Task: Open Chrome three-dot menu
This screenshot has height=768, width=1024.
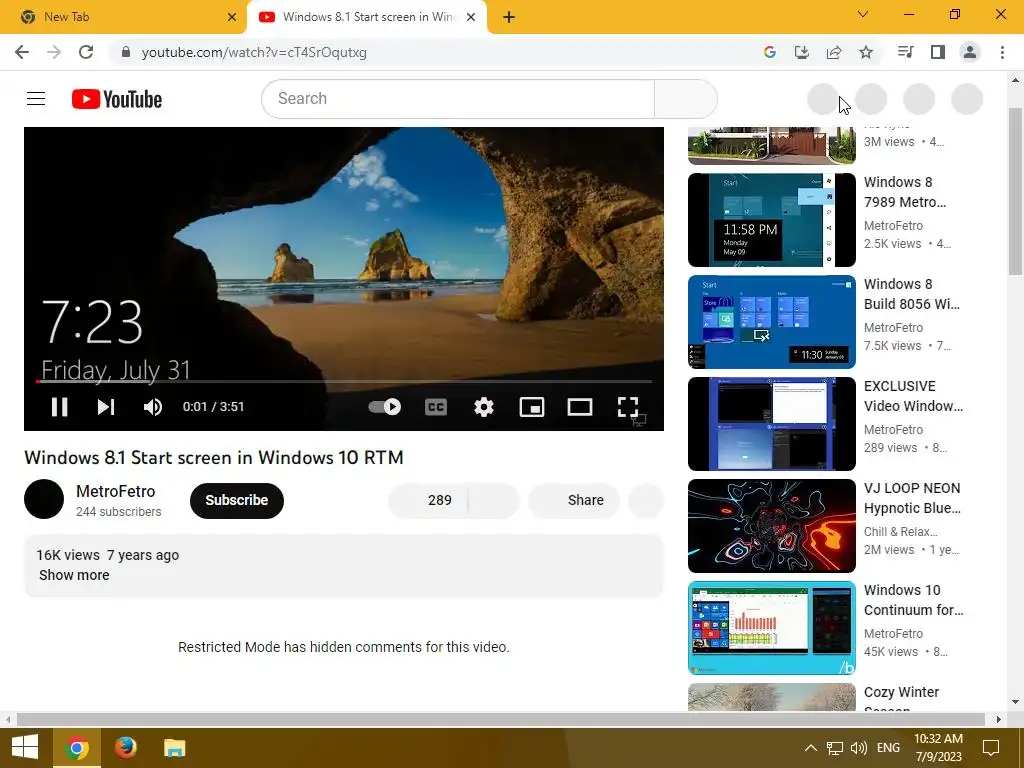Action: click(x=1002, y=52)
